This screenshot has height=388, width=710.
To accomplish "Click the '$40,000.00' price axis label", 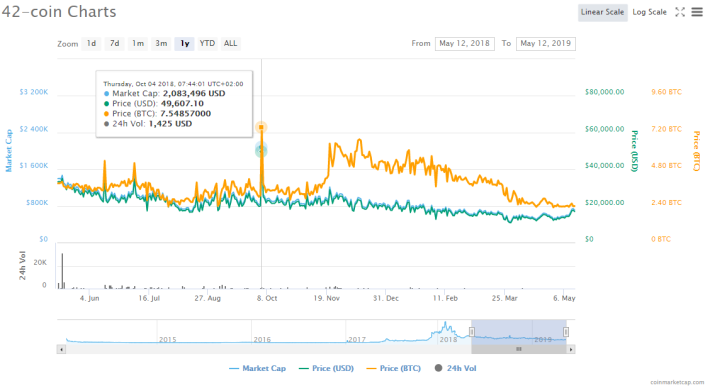I will [x=604, y=166].
